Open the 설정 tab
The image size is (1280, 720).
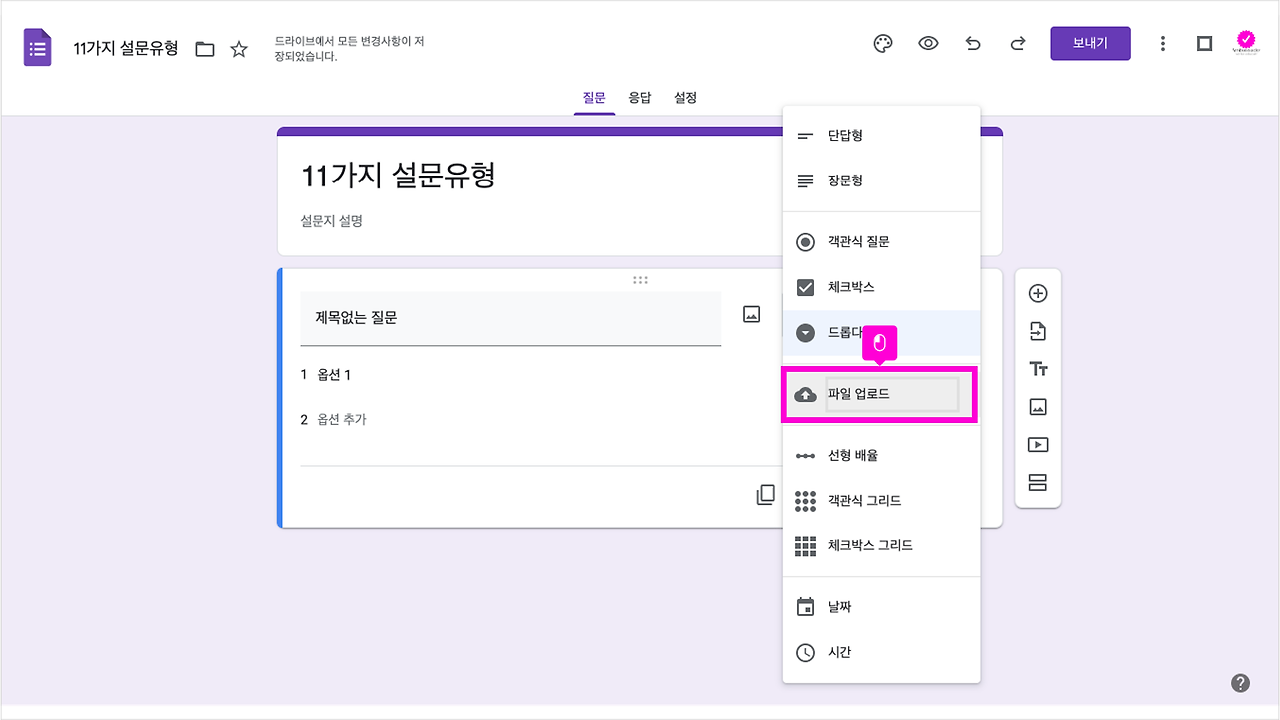685,97
